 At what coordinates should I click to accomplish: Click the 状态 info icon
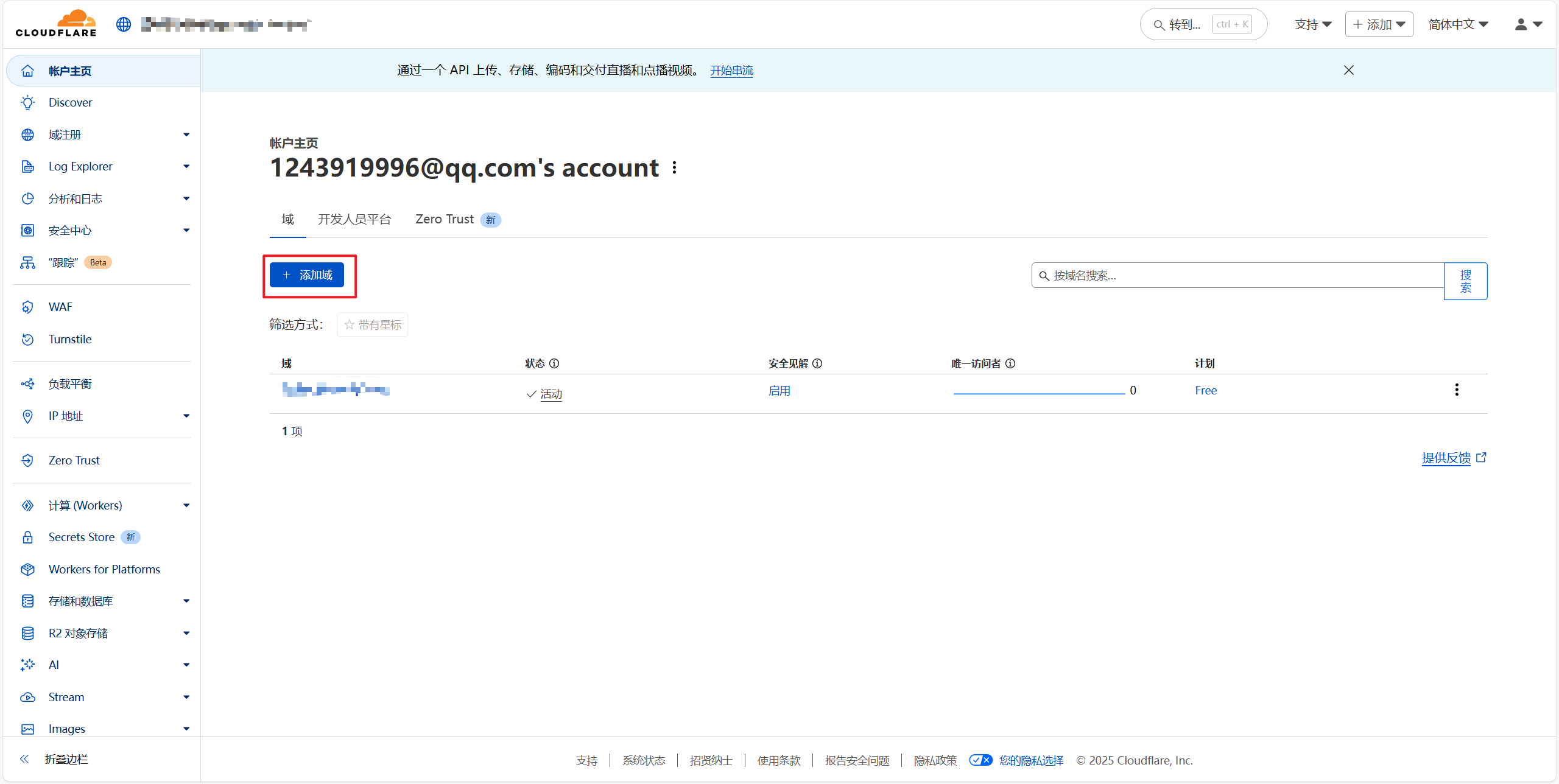[554, 363]
